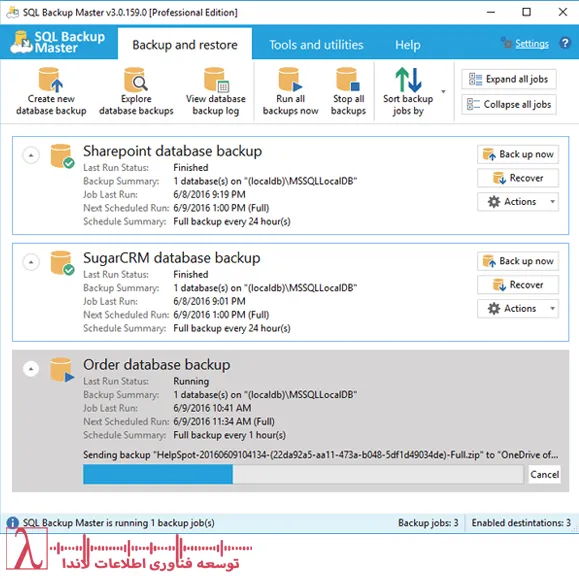
Task: Click SugarCRM job database status icon
Action: (x=62, y=263)
